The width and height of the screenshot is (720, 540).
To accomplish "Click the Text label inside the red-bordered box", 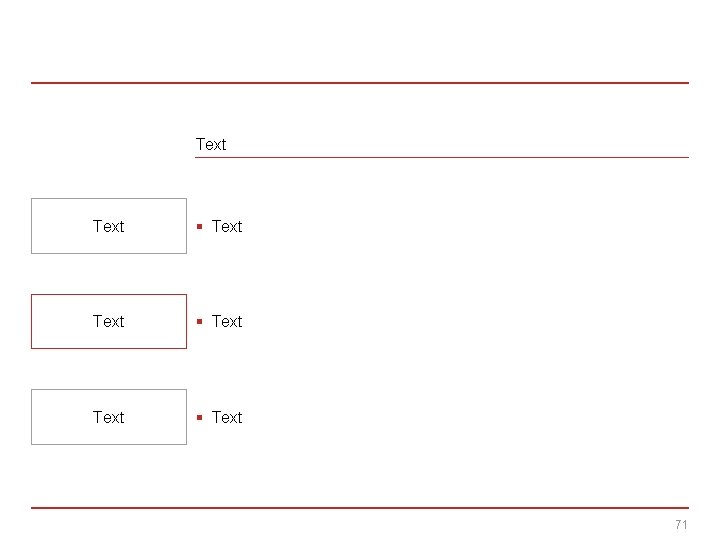I will [x=108, y=321].
